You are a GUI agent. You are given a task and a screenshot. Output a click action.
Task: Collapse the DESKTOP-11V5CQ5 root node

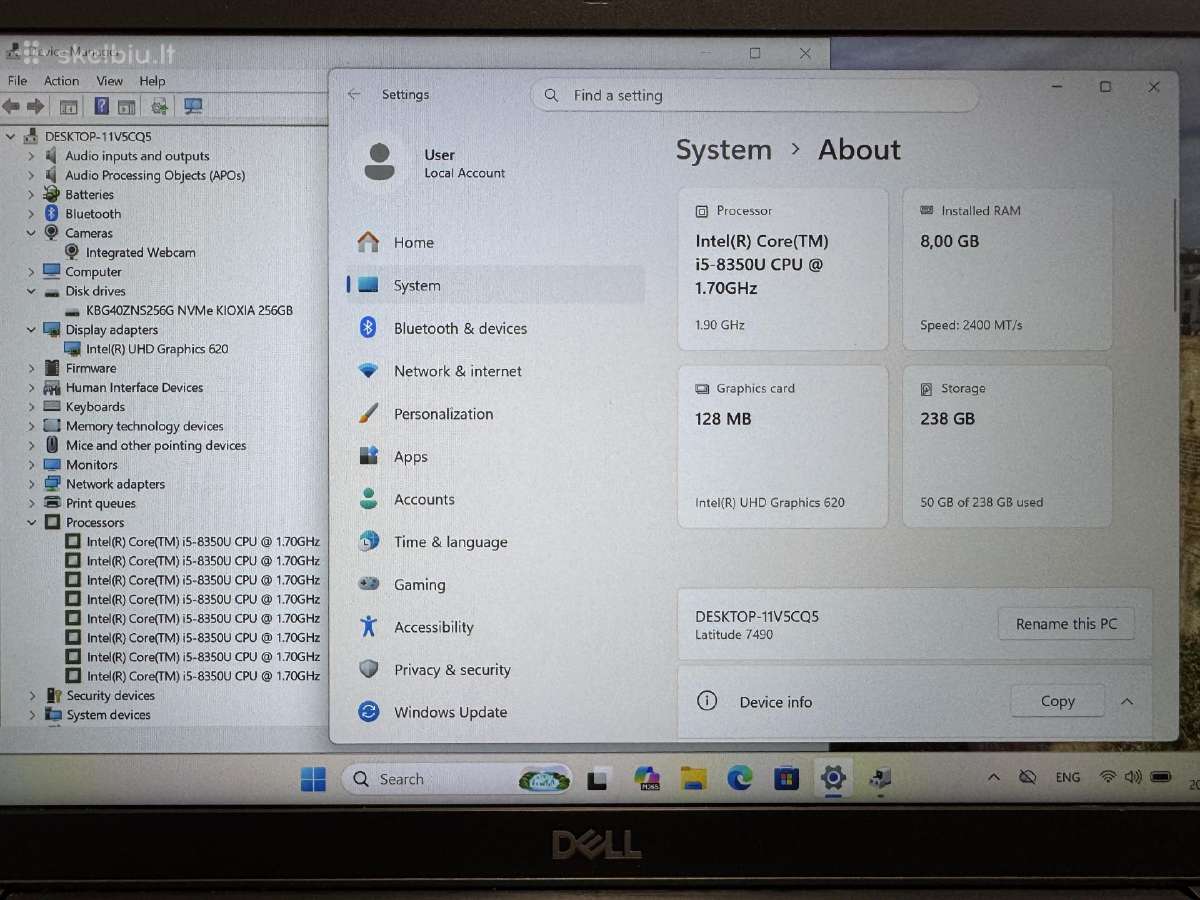click(11, 136)
